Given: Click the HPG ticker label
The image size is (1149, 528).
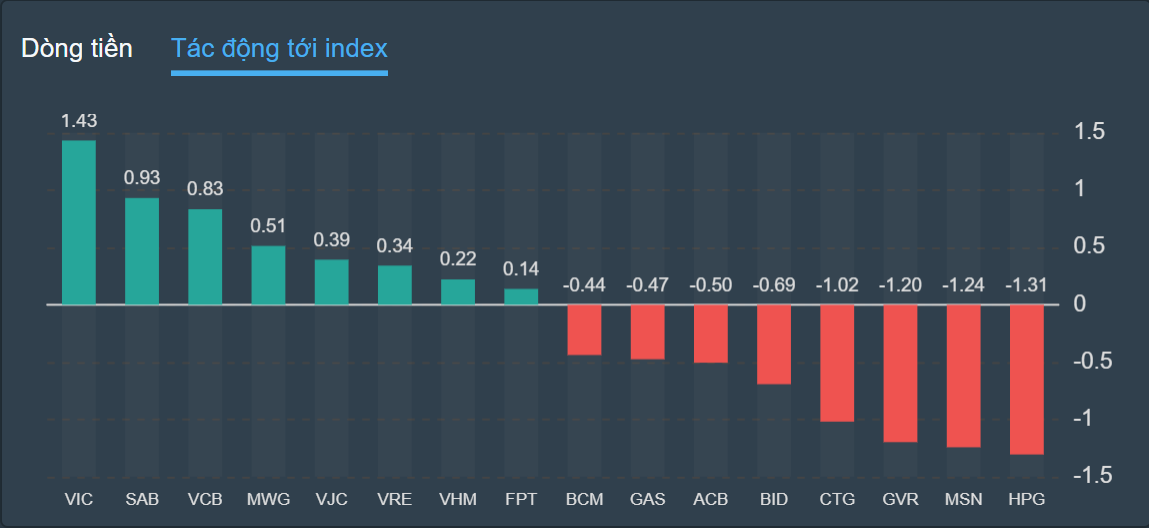Looking at the screenshot, I should pyautogui.click(x=1026, y=499).
